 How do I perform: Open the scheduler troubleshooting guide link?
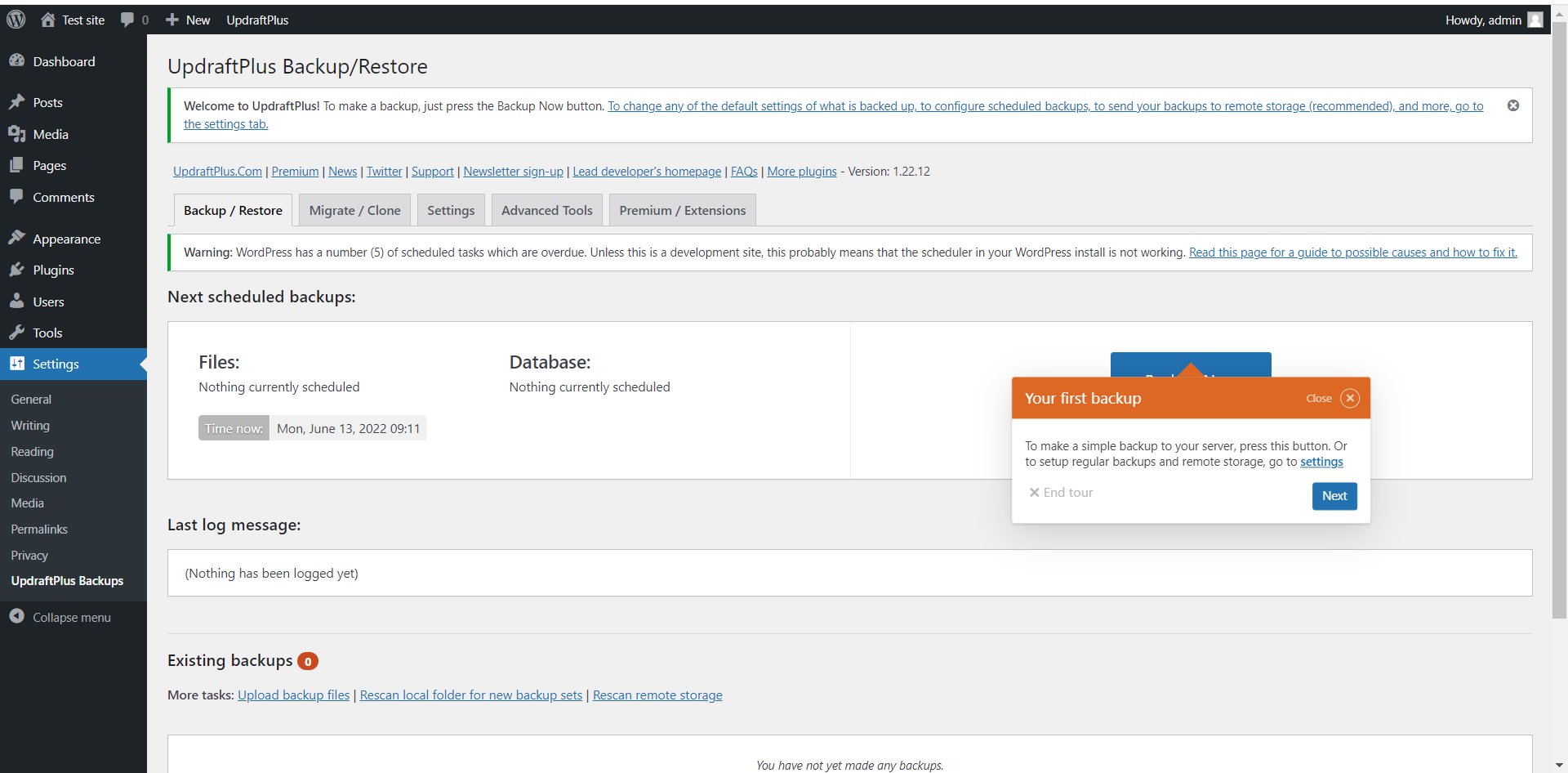[x=1352, y=252]
